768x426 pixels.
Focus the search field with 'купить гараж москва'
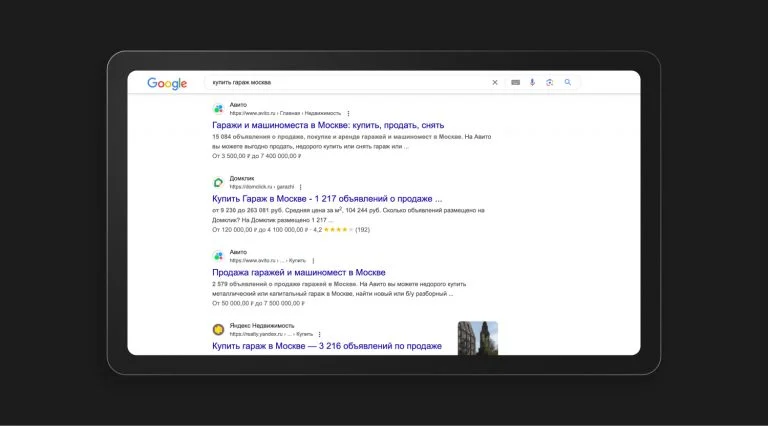click(348, 82)
